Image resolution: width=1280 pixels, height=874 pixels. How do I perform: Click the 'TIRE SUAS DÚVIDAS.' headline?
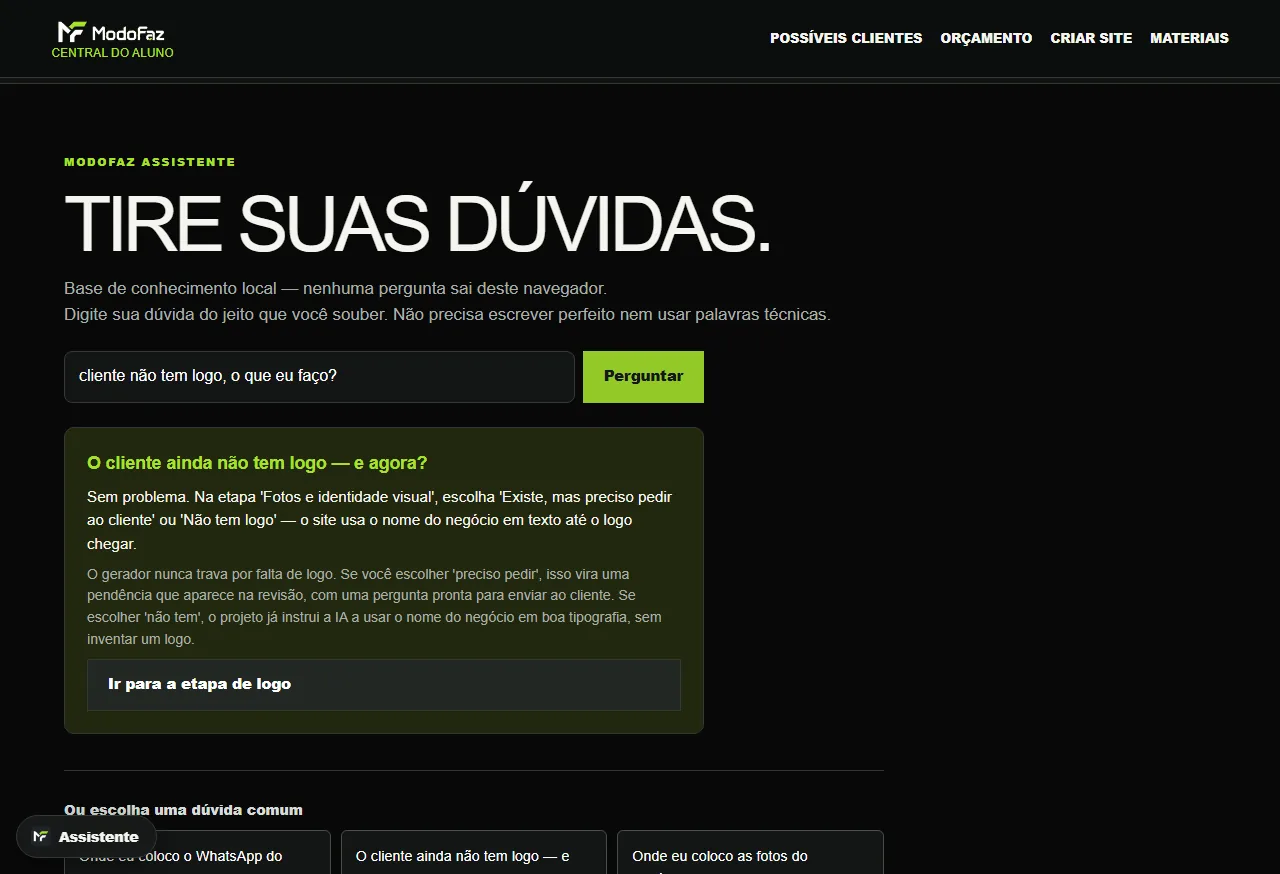pyautogui.click(x=417, y=222)
